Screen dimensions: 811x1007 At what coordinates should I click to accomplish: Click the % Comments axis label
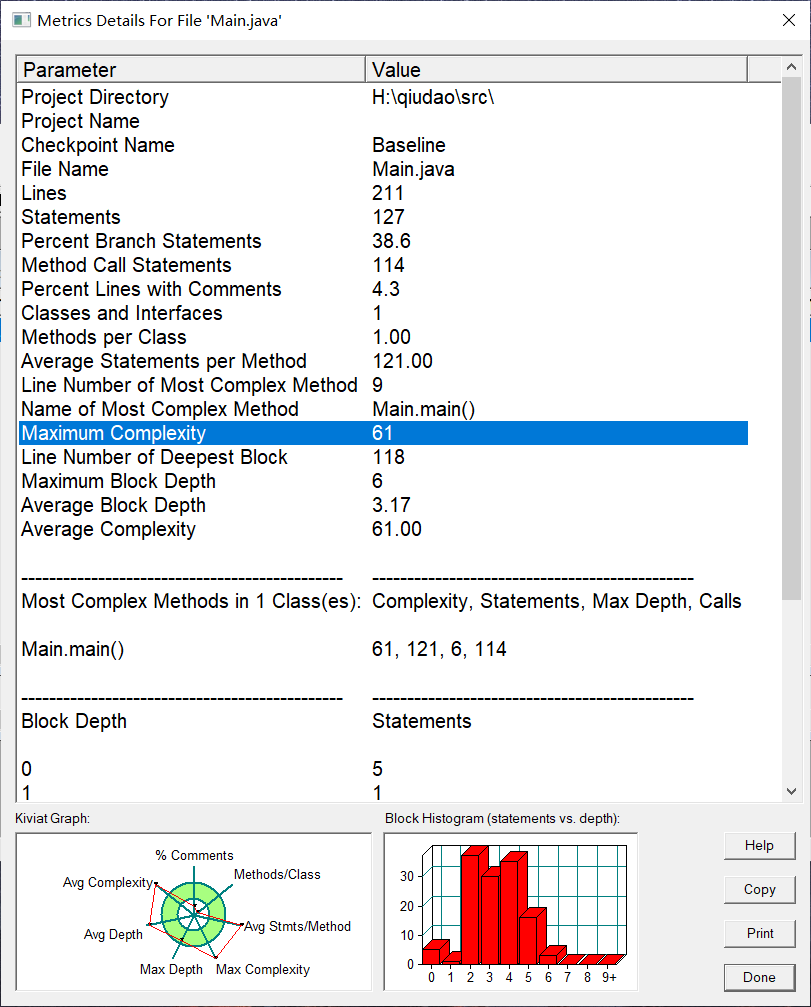point(194,855)
